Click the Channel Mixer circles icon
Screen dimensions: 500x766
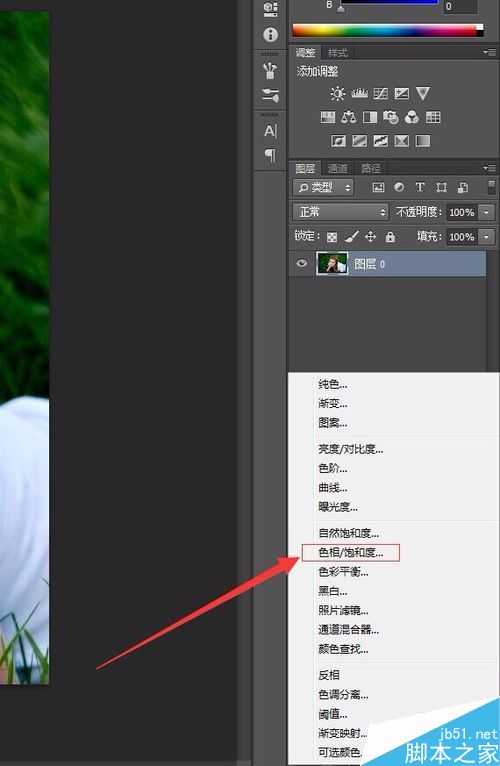point(412,117)
